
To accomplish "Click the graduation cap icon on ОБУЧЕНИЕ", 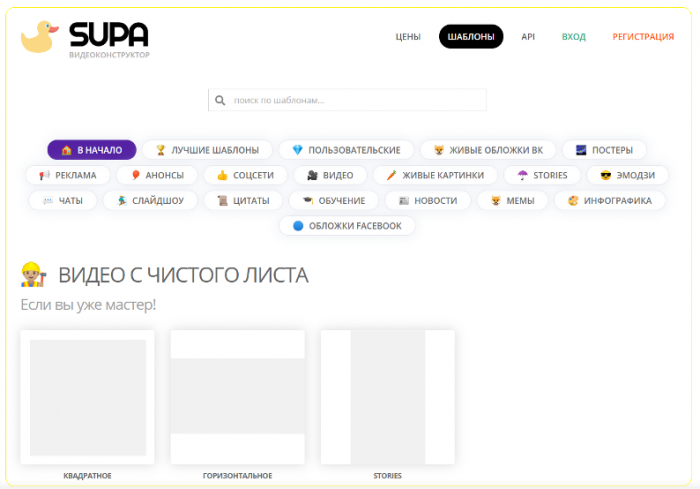I will tap(308, 201).
